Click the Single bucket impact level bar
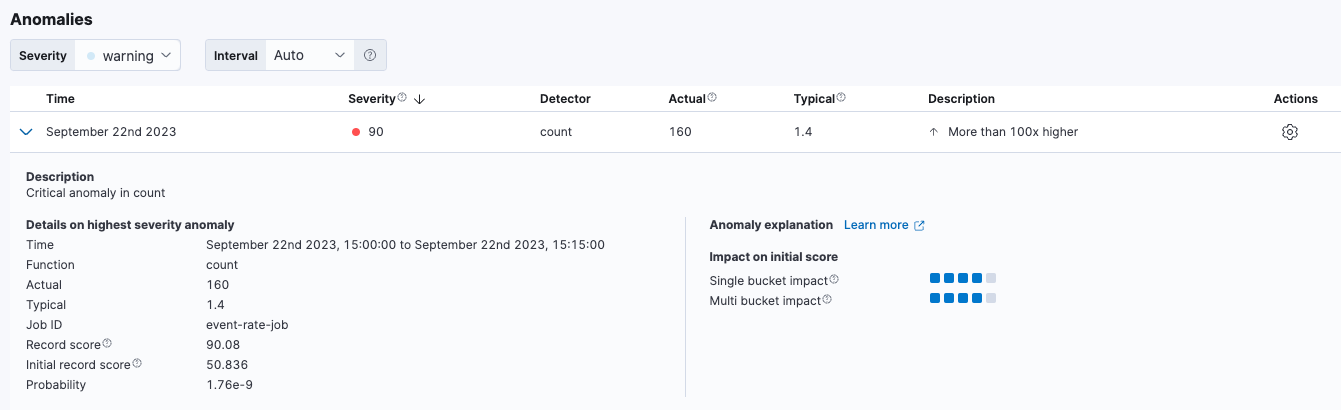The height and width of the screenshot is (410, 1341). pos(962,279)
